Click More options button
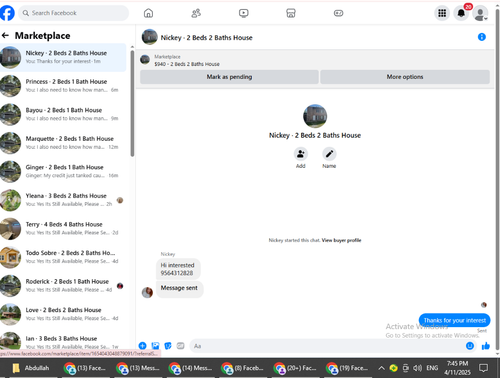Screen dimensions: 500x378 [405, 77]
